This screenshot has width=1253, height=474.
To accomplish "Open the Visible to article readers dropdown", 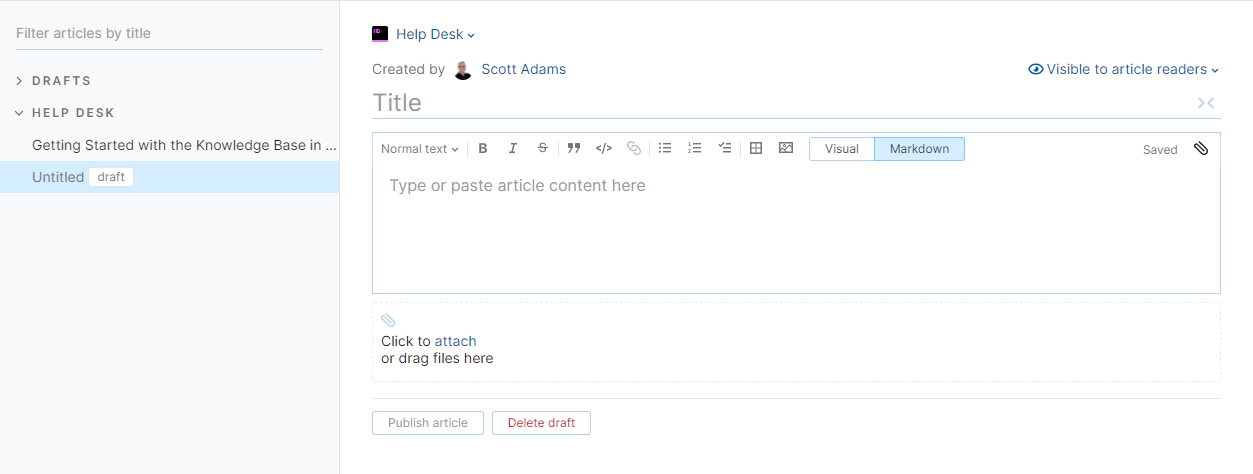I will (x=1124, y=70).
